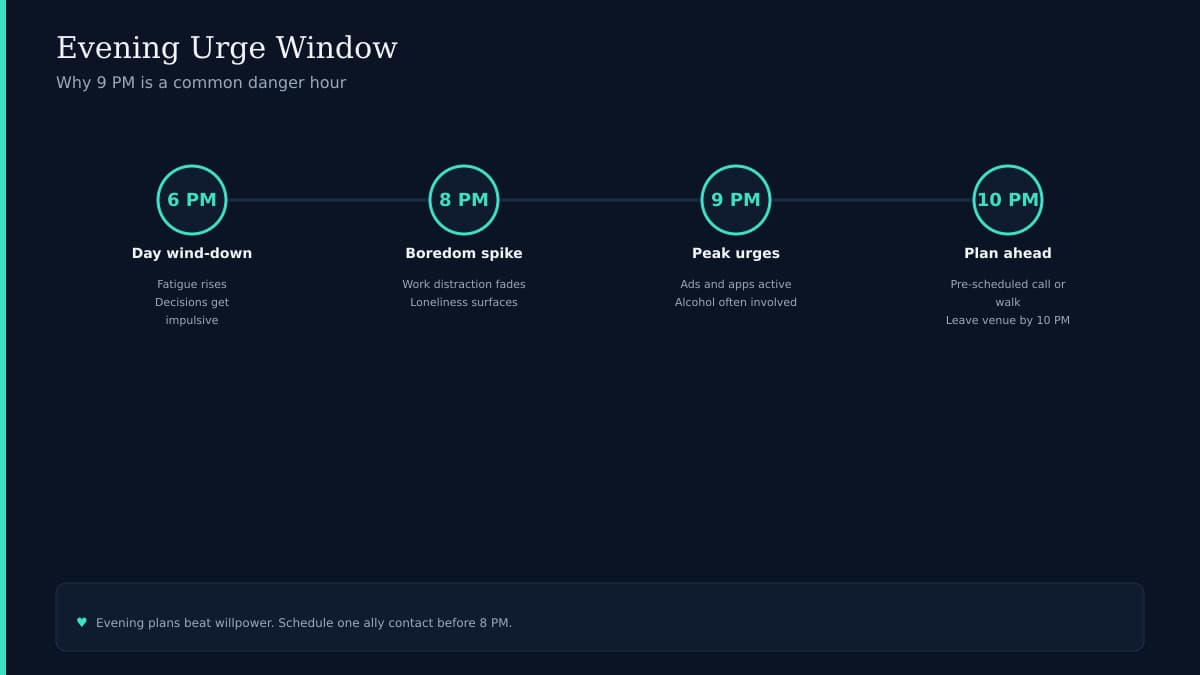Click the text 'Work distraction fades'

point(464,284)
